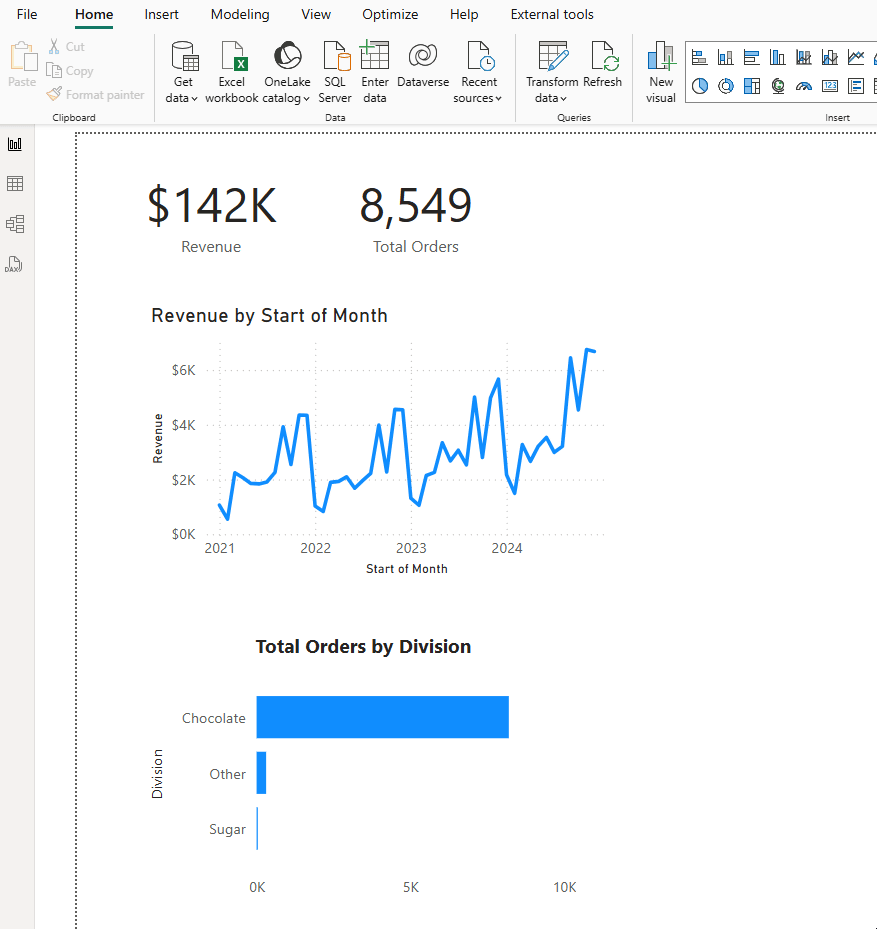Viewport: 877px width, 929px height.
Task: Add a New visual
Action: coord(661,72)
